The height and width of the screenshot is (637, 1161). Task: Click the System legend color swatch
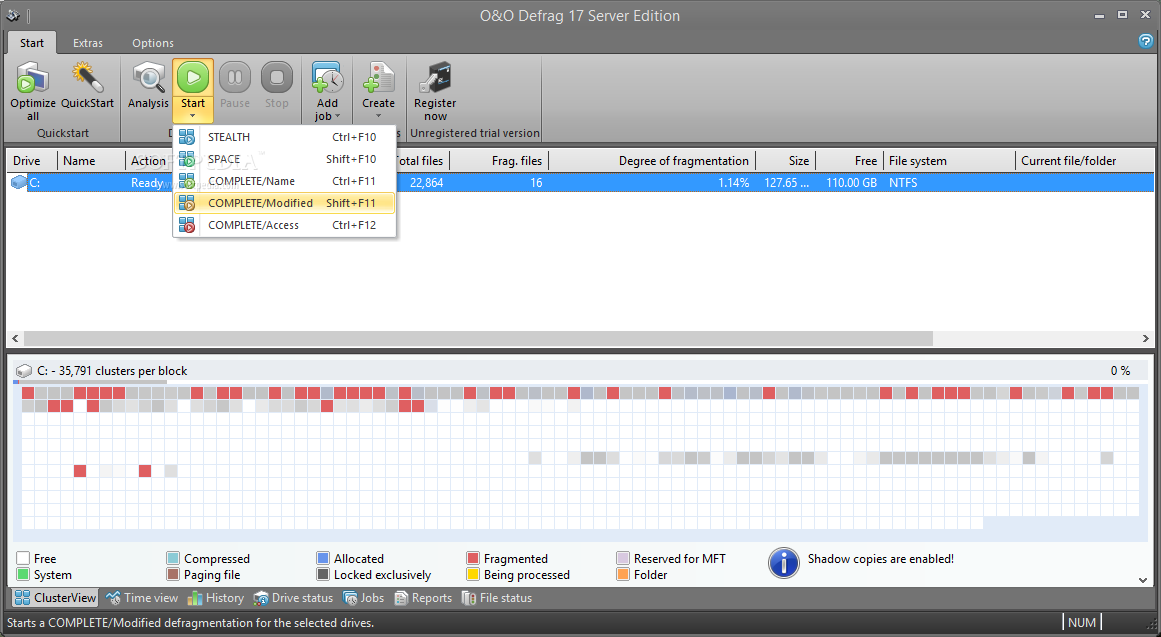click(x=23, y=574)
